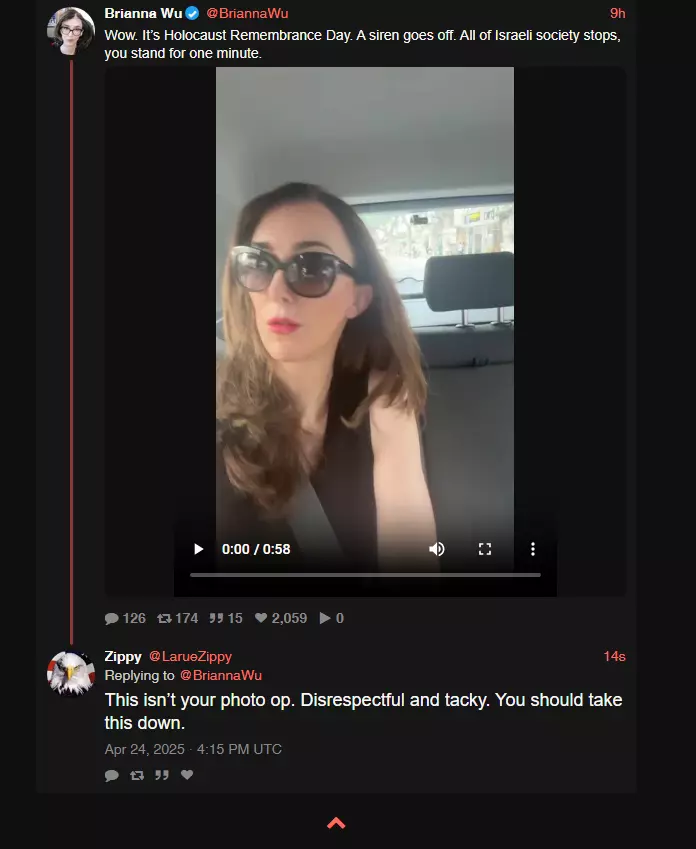Click the video progress bar

[x=365, y=575]
